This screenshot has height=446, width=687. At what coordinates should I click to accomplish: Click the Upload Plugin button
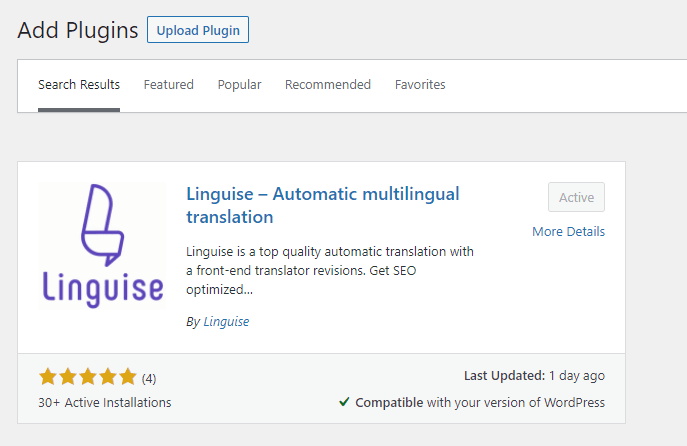tap(198, 30)
